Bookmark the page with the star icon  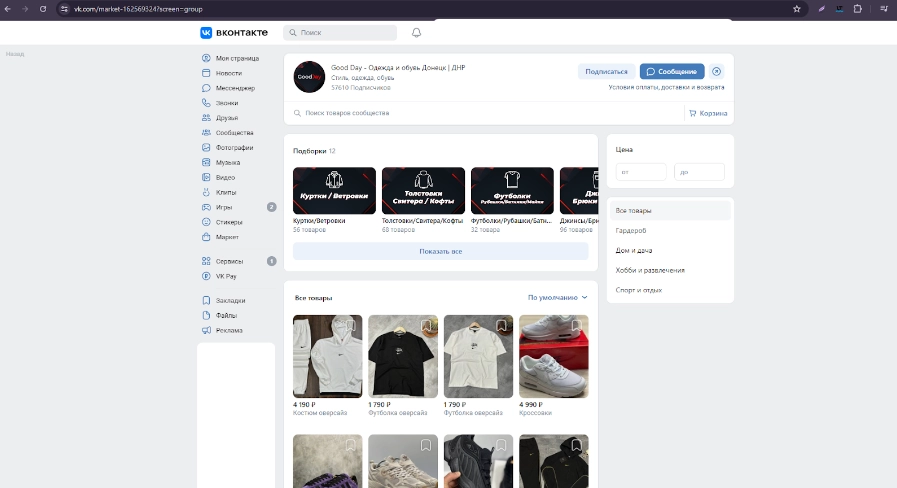pos(796,9)
